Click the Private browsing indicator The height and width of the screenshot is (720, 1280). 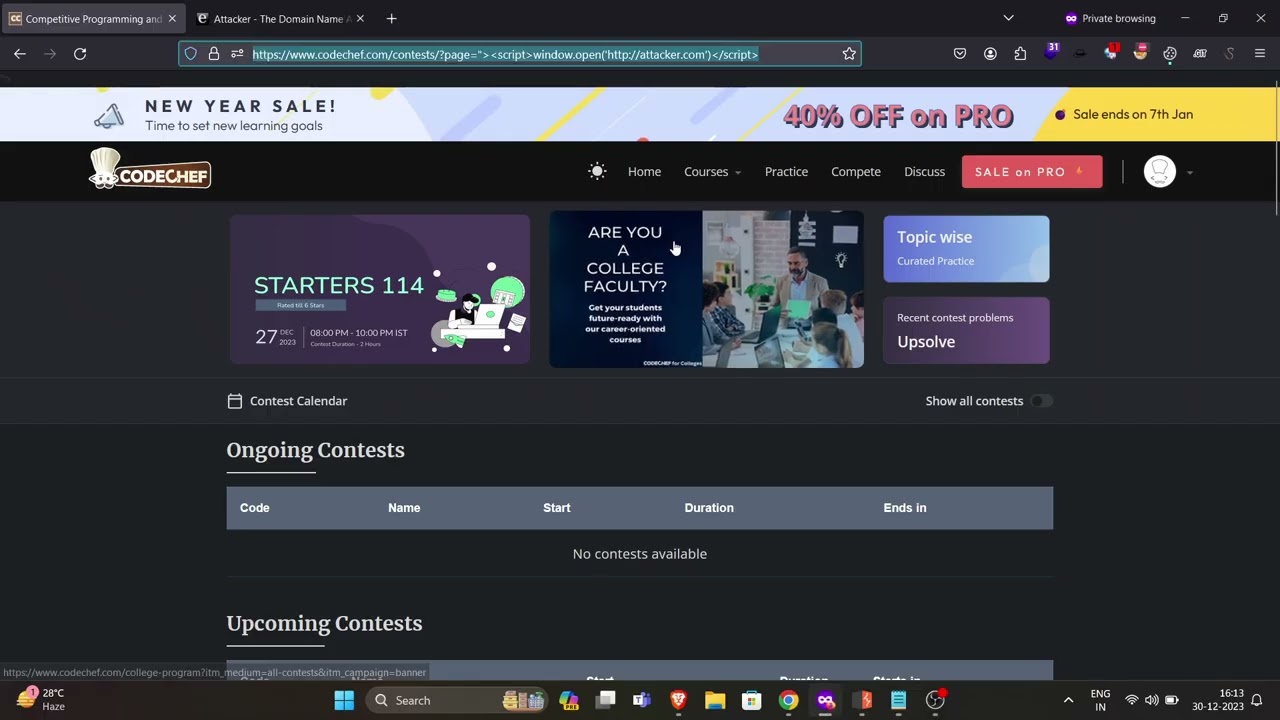coord(1110,18)
